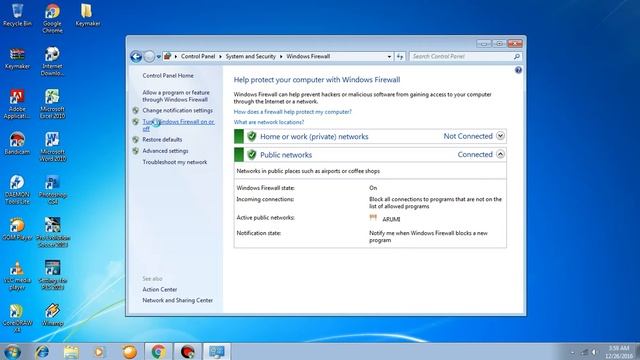Select the Bandicam desktop icon

coord(17,143)
